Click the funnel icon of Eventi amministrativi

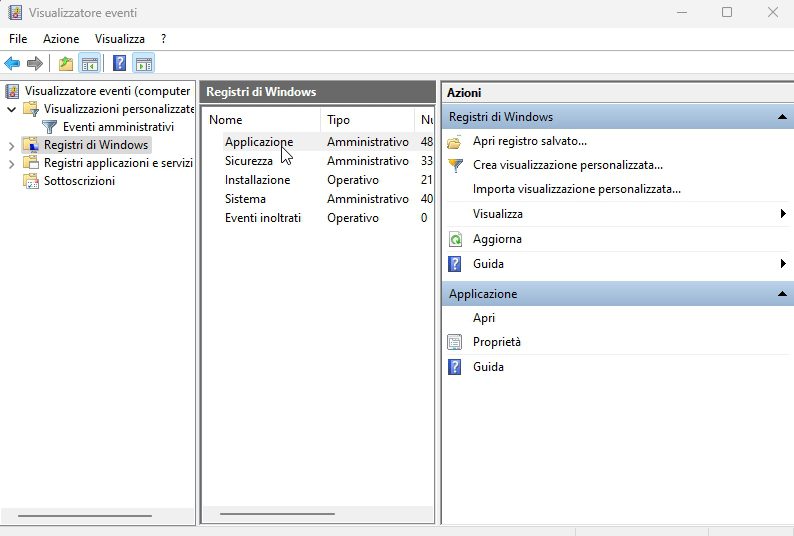[x=49, y=127]
